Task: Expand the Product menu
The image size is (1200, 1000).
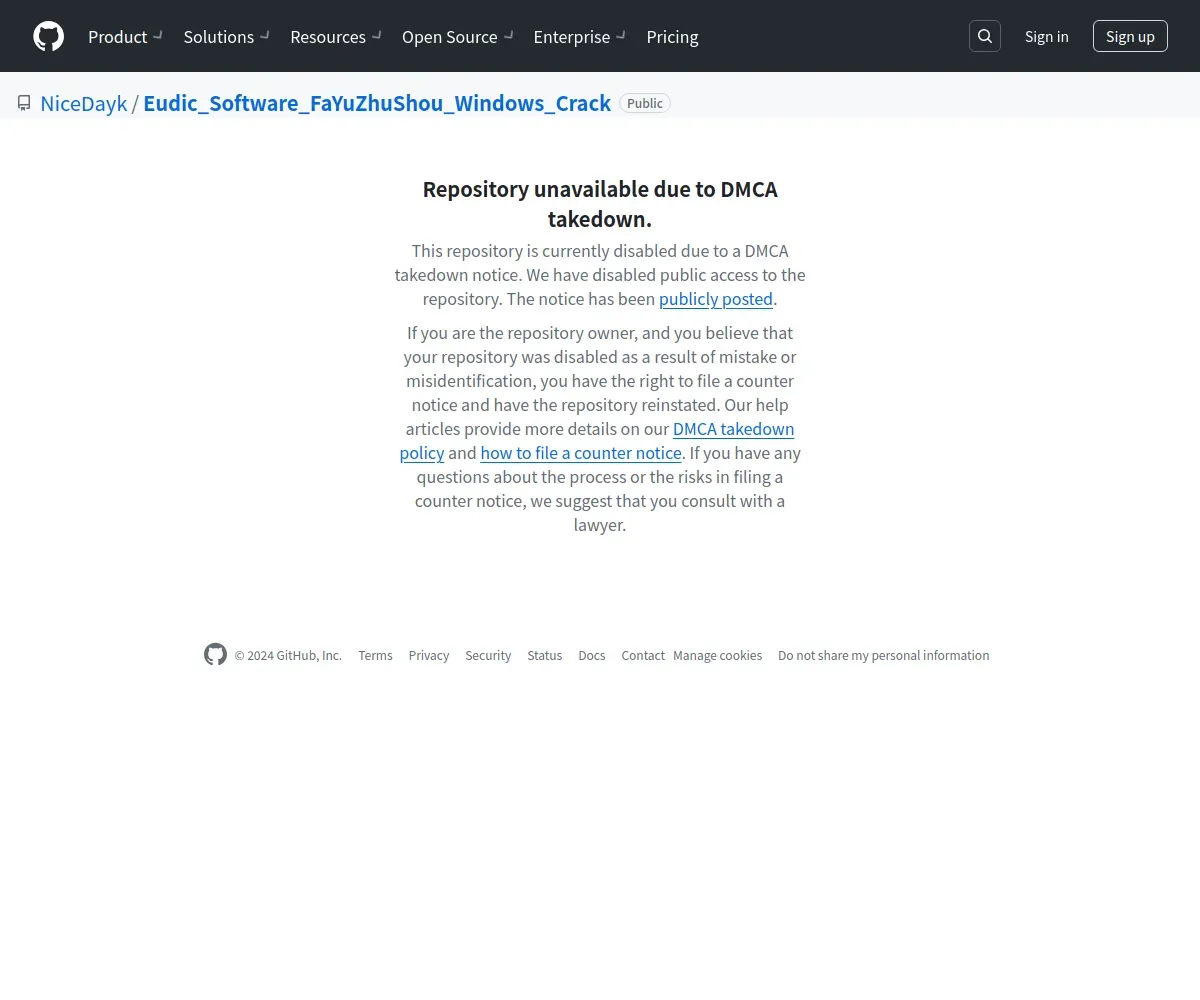Action: 125,36
